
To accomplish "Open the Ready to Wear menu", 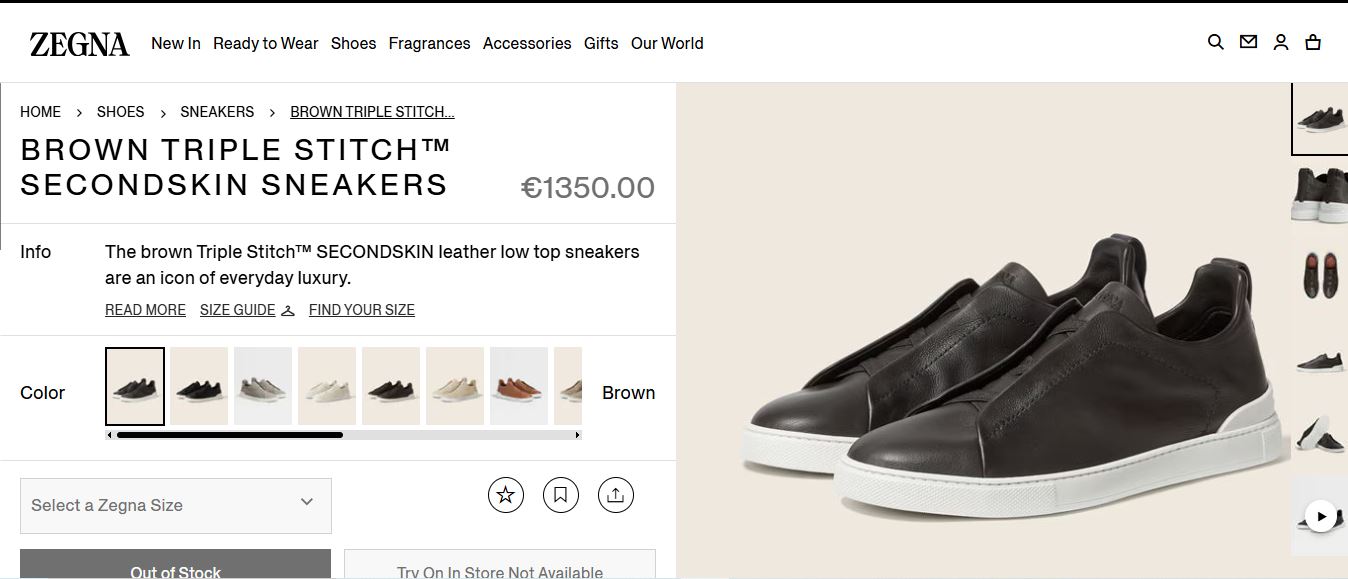I will (x=265, y=43).
